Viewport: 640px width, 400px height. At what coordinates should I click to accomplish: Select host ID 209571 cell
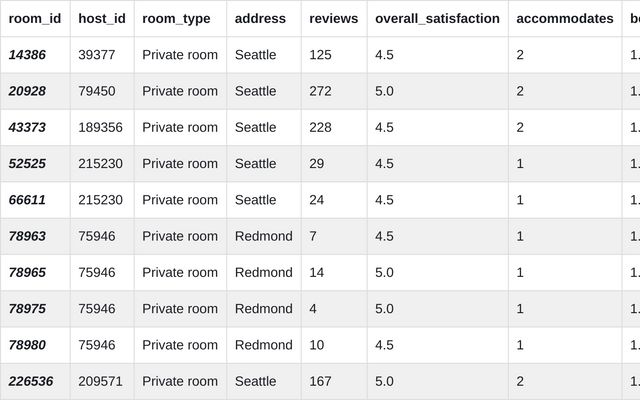100,381
